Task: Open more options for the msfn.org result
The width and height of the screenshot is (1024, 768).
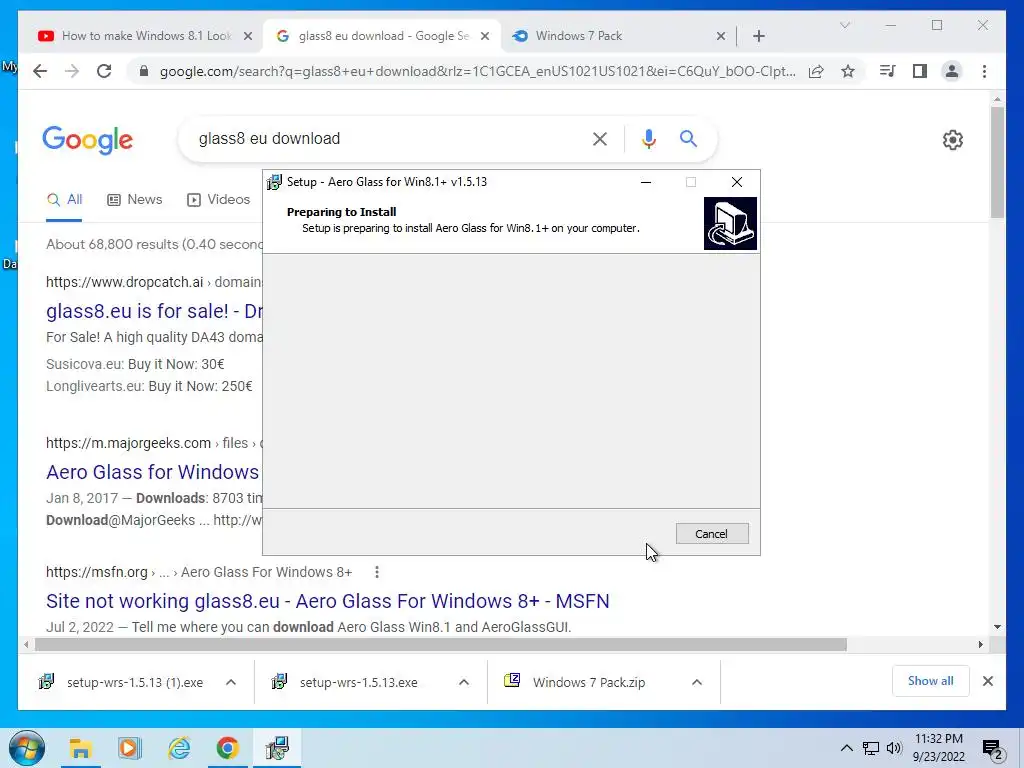Action: click(377, 572)
